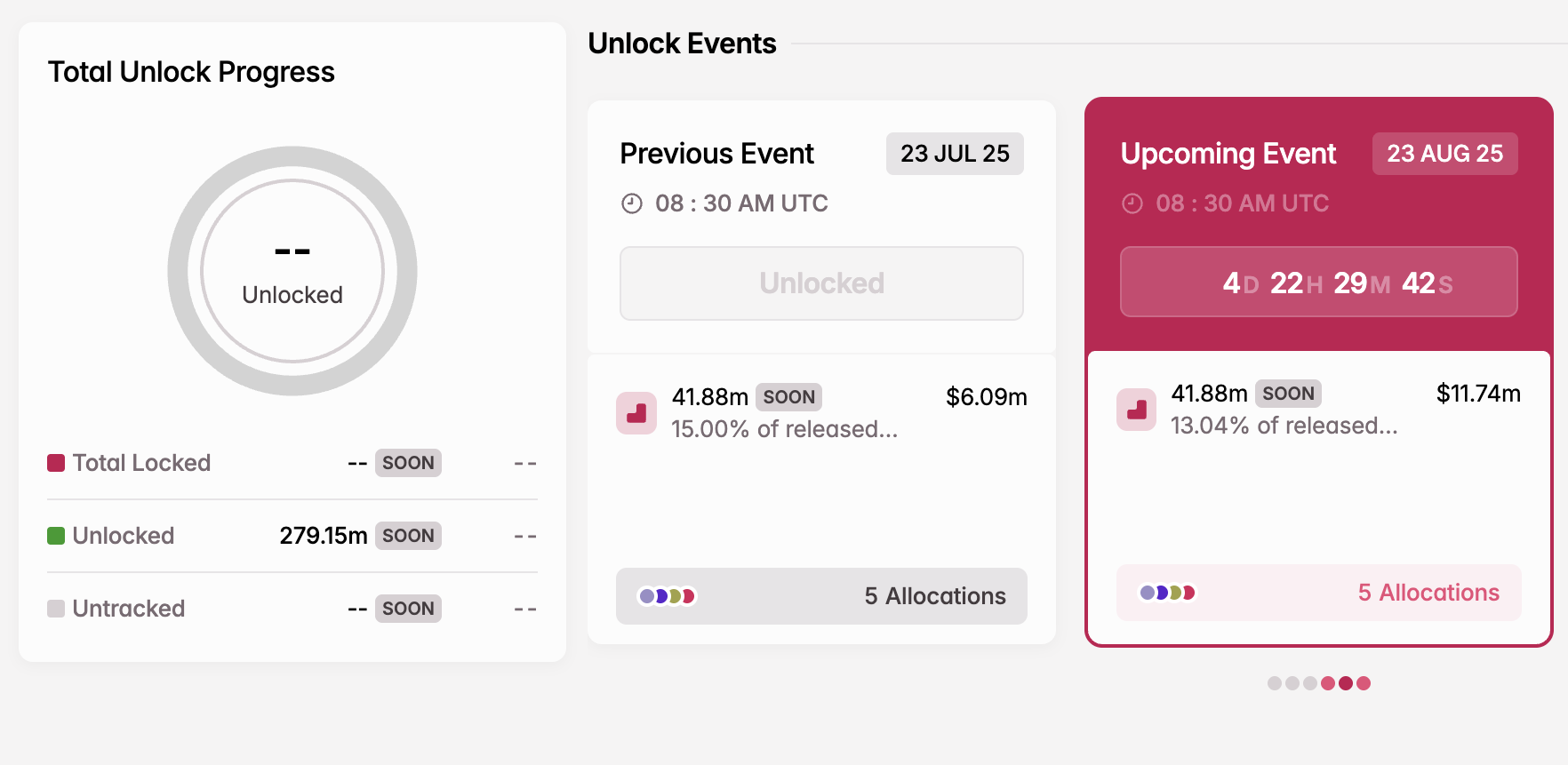Click SOON tag next to 279.15m
Screen dimensions: 1568x765
click(x=408, y=536)
